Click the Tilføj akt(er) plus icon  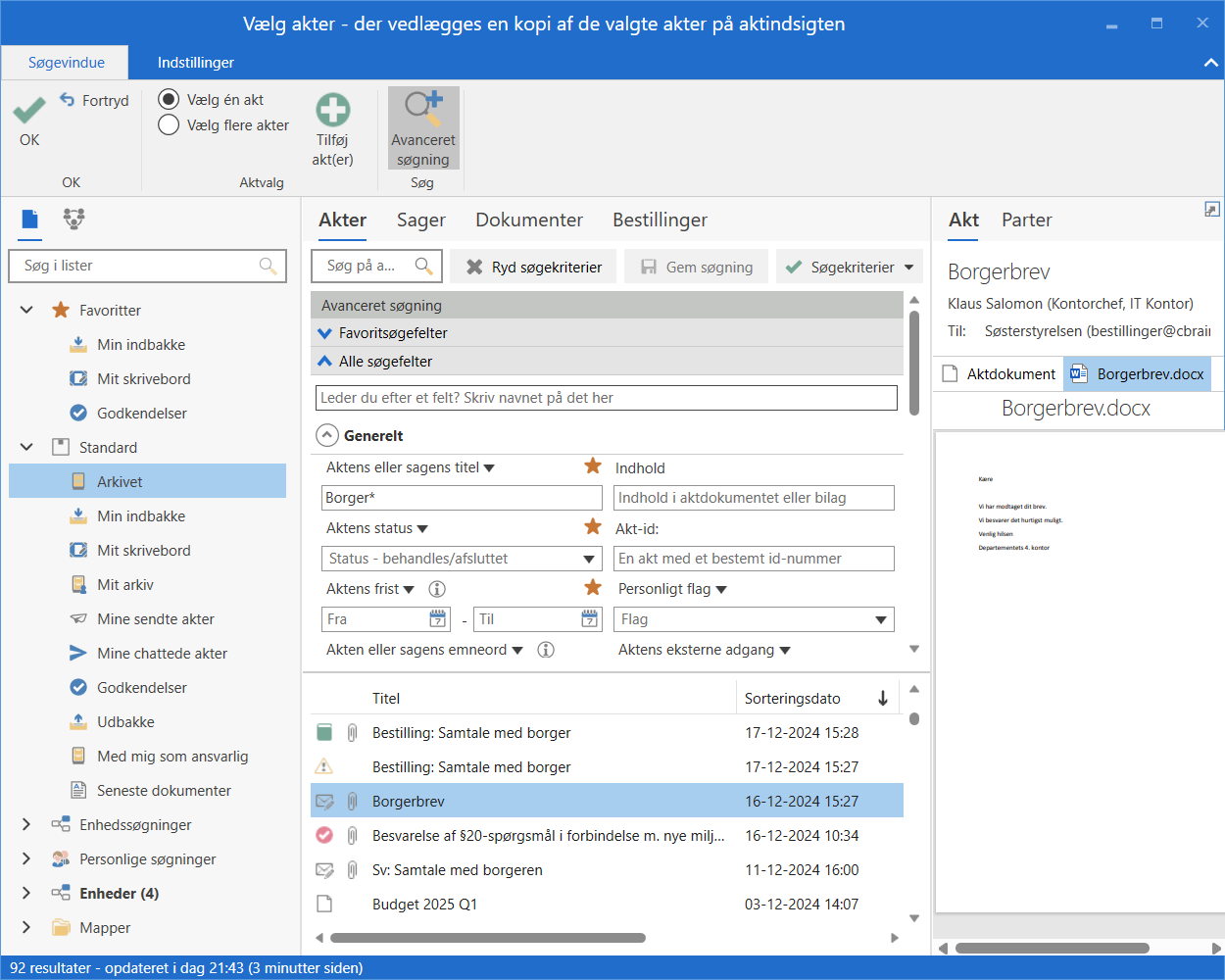coord(333,110)
